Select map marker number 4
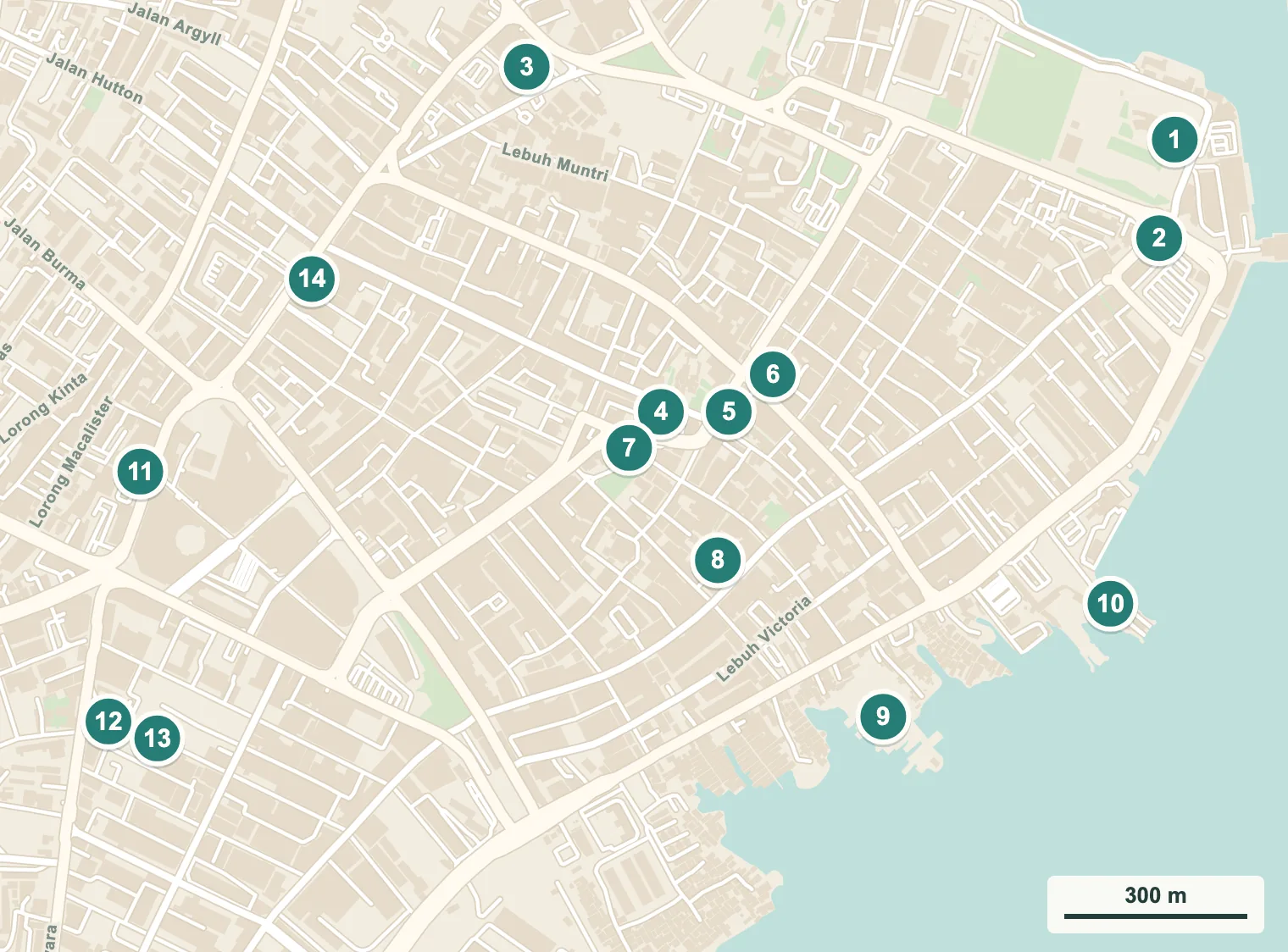This screenshot has height=952, width=1288. tap(661, 412)
